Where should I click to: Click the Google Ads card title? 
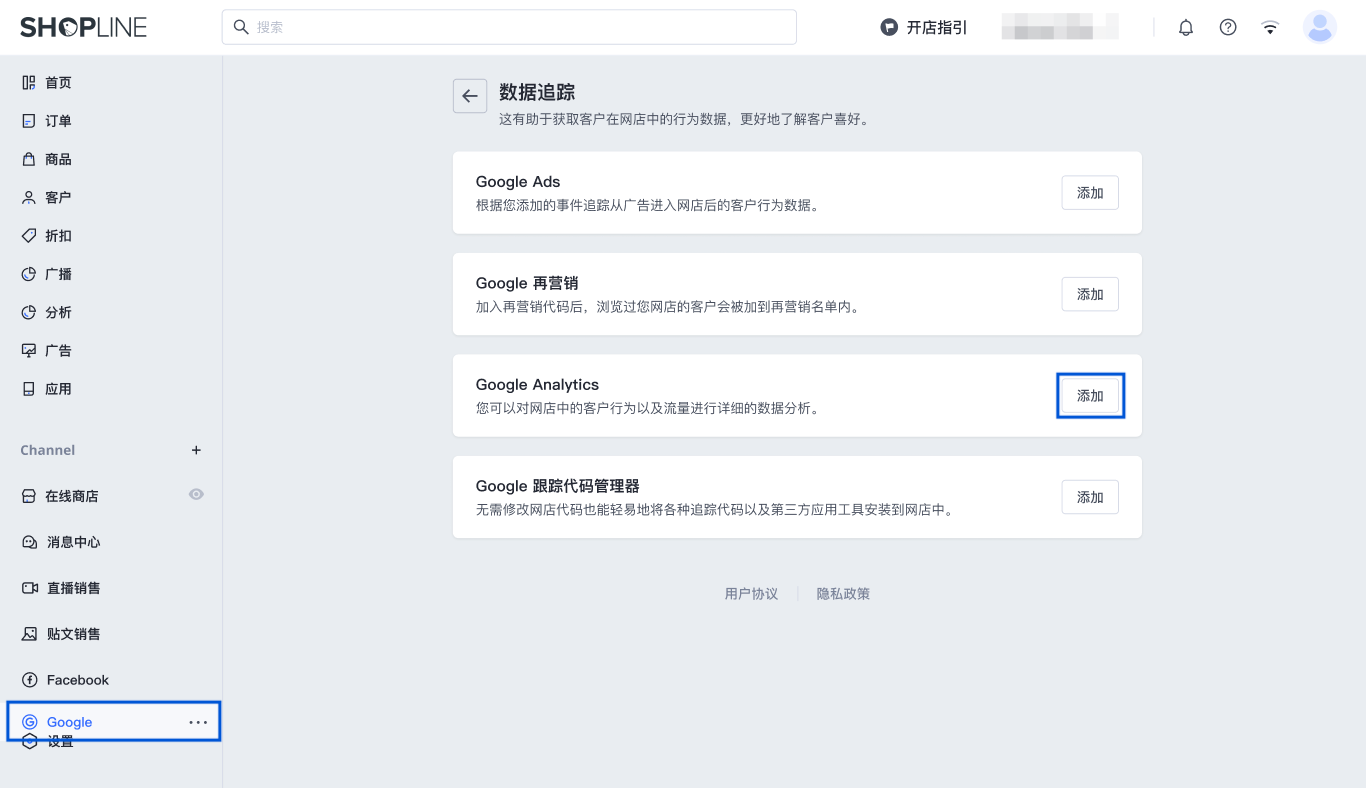coord(518,182)
